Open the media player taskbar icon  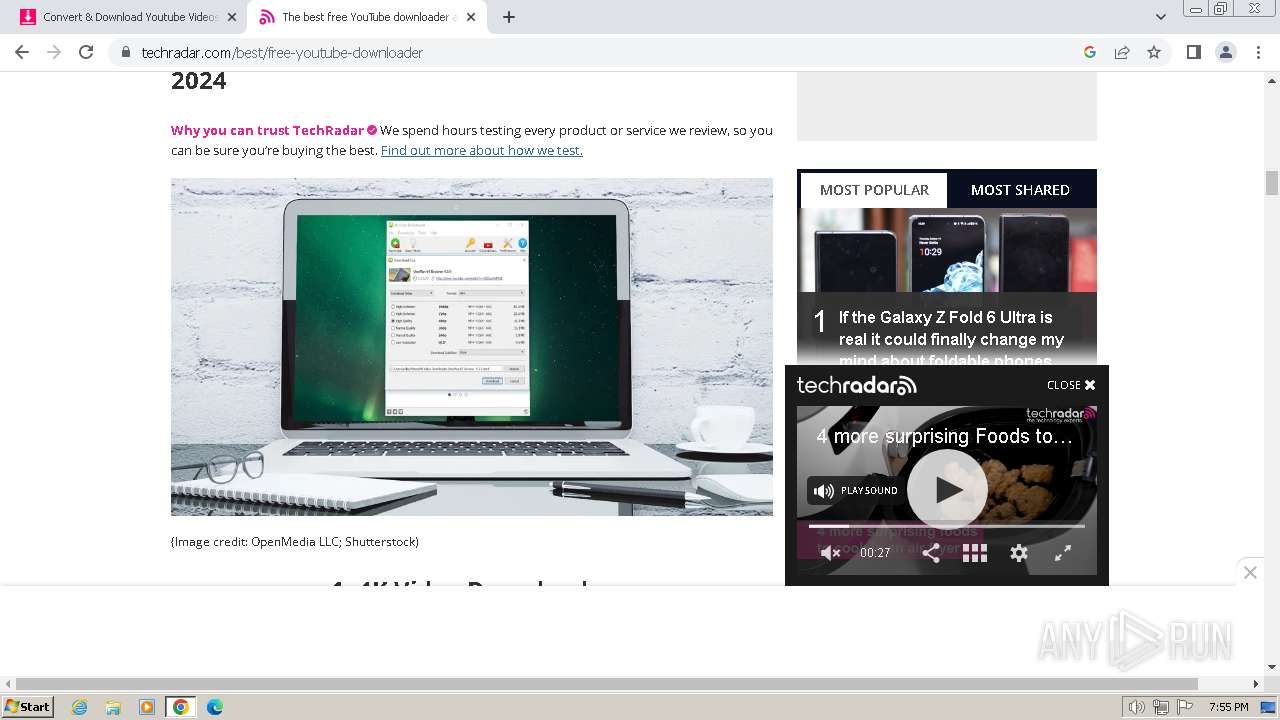[x=147, y=707]
